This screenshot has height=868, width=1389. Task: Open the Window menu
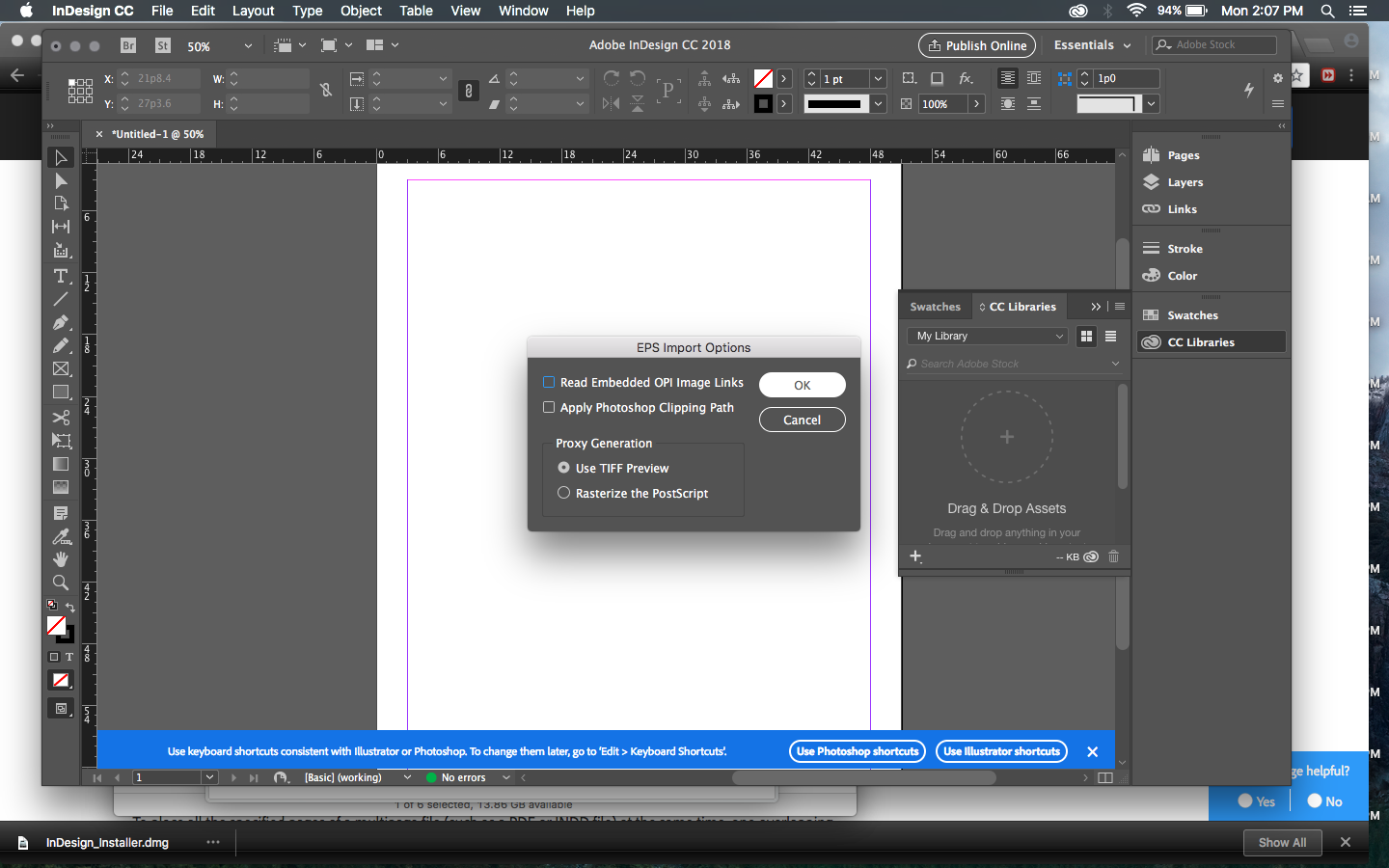coord(523,11)
